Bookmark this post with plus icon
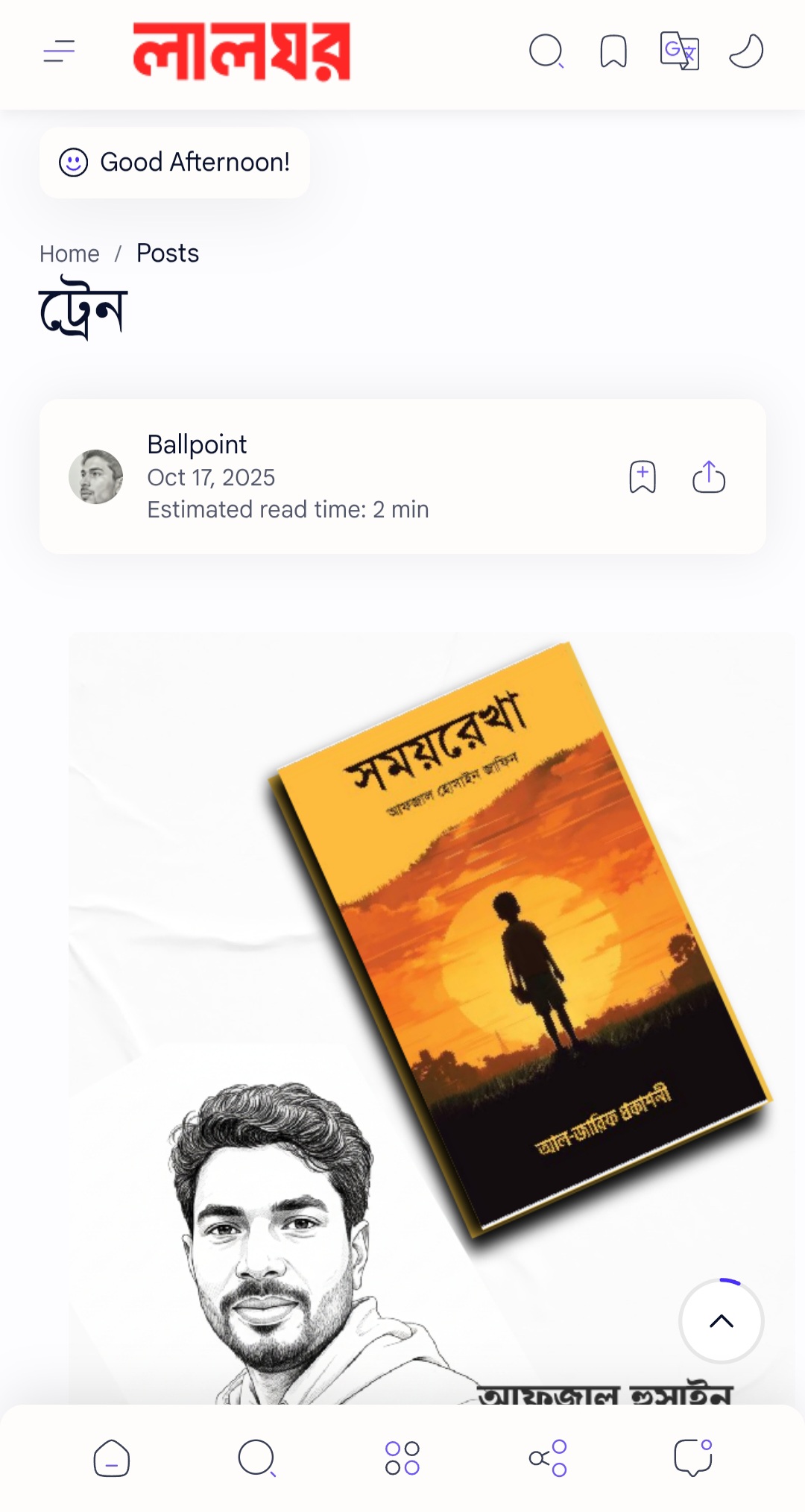The image size is (805, 1512). pos(643,477)
